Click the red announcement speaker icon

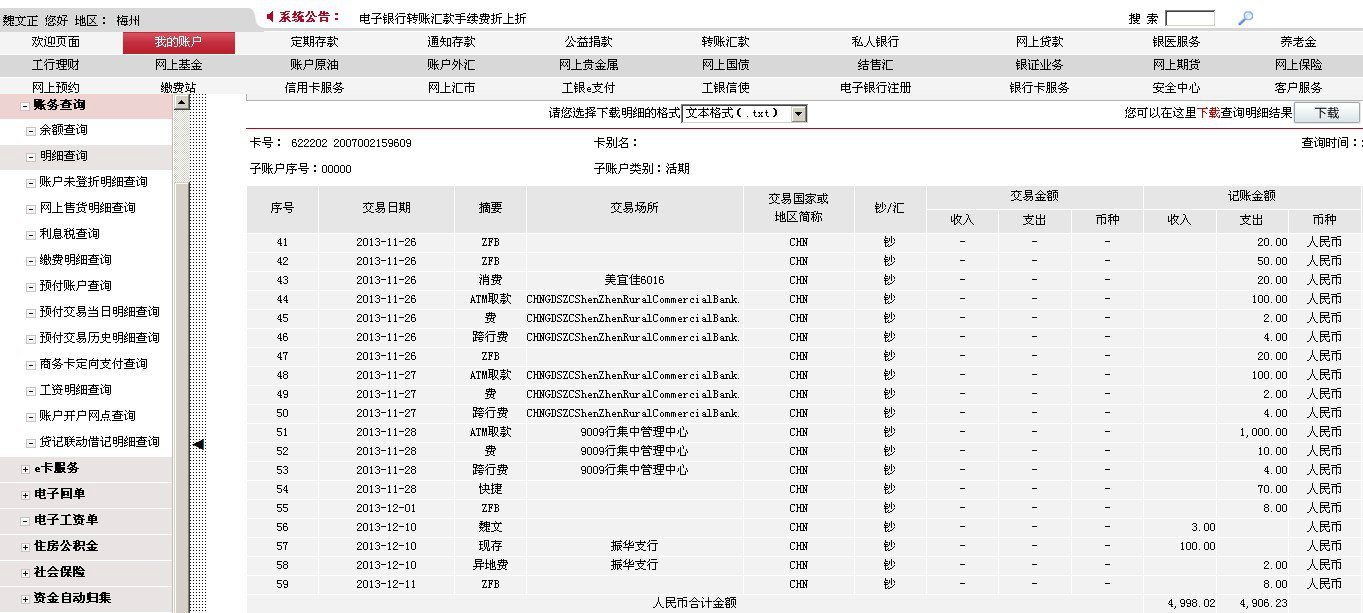[270, 17]
